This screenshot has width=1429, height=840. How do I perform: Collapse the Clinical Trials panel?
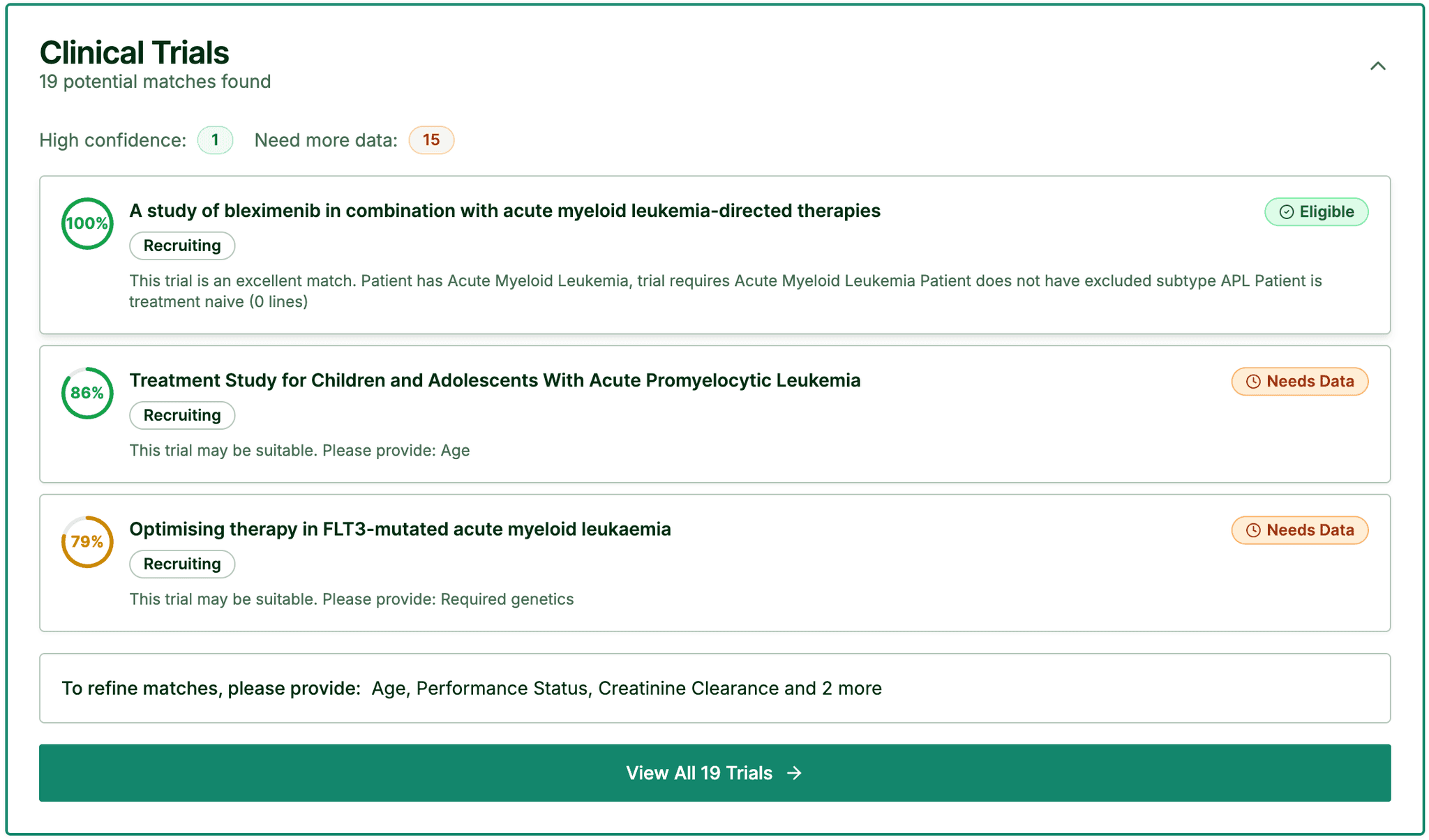pos(1378,66)
